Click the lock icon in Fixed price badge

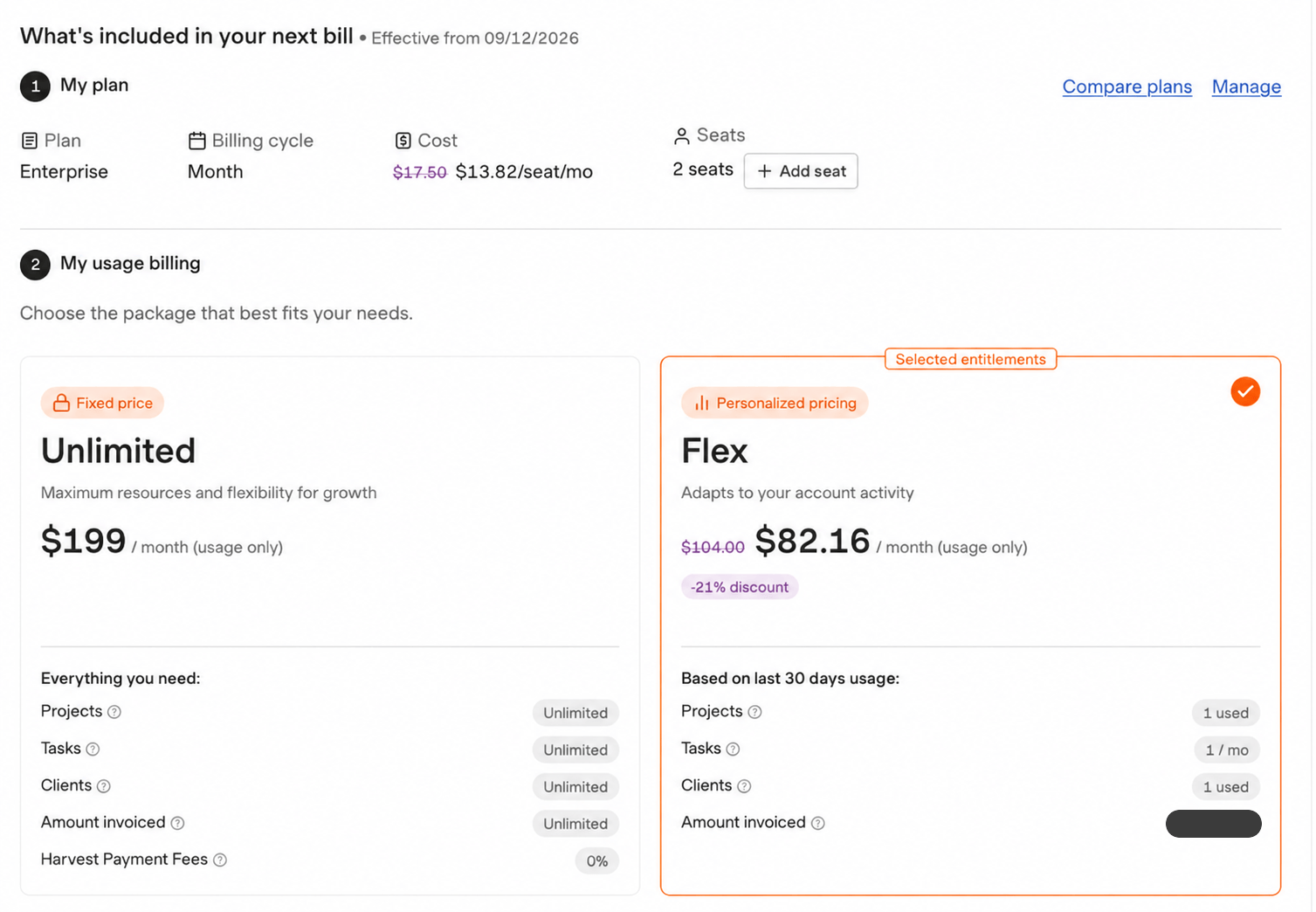click(61, 403)
